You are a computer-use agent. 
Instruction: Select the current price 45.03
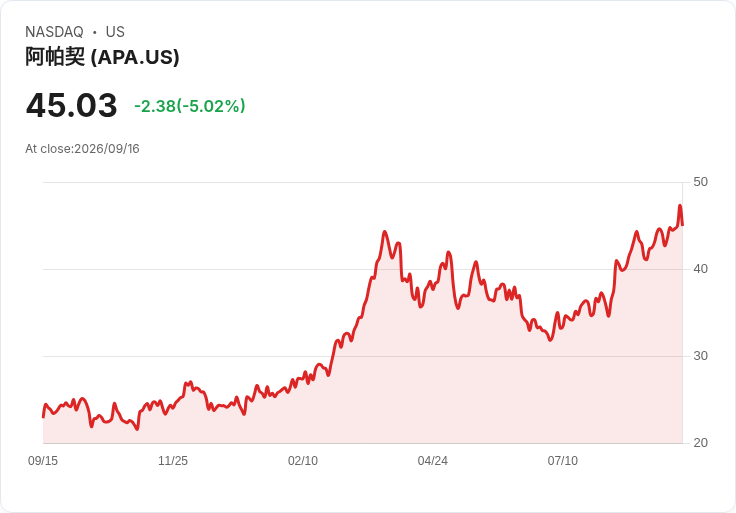71,105
